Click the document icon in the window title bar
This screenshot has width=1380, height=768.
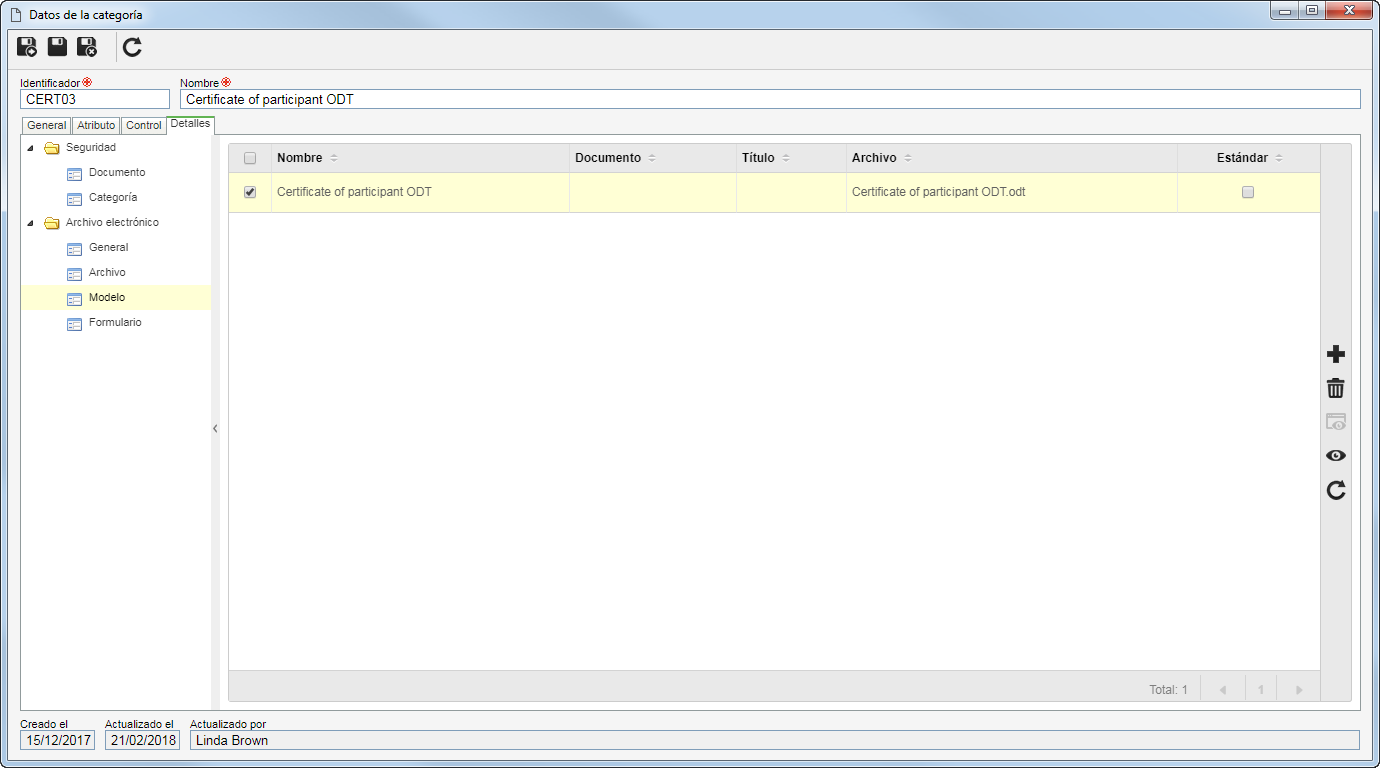point(15,15)
